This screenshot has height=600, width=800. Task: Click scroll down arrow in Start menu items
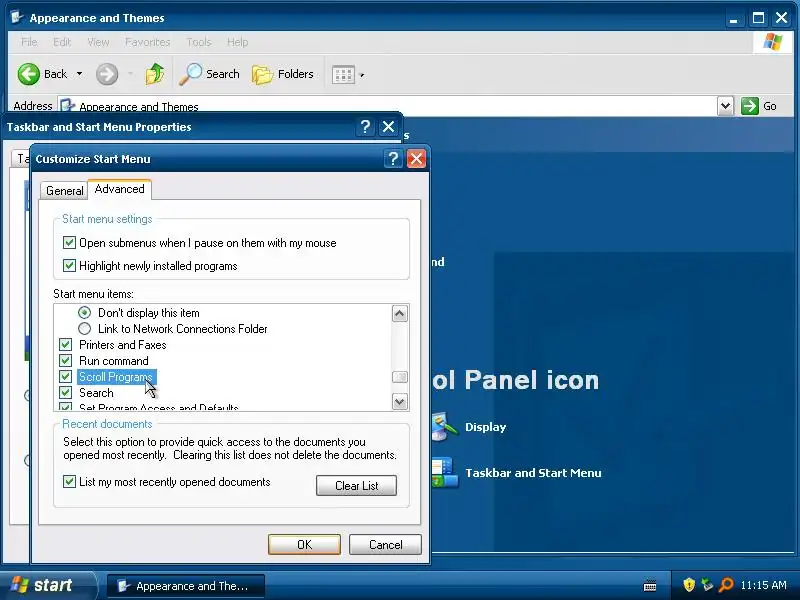(399, 402)
